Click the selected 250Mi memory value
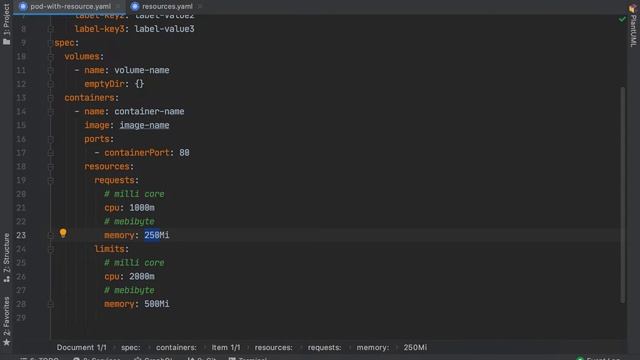Image resolution: width=640 pixels, height=360 pixels. 157,235
